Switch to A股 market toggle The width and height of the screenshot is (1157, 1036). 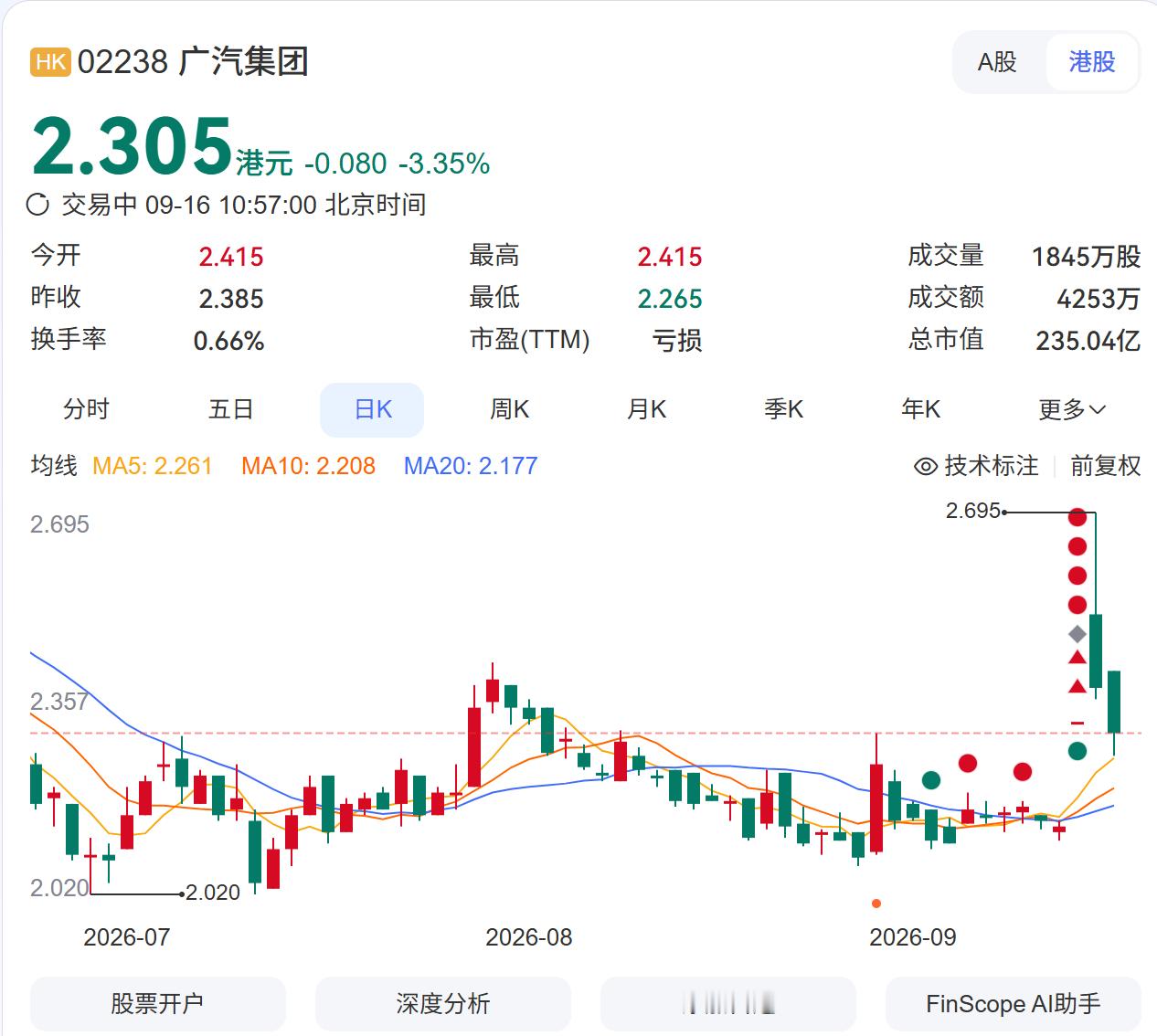pos(997,62)
